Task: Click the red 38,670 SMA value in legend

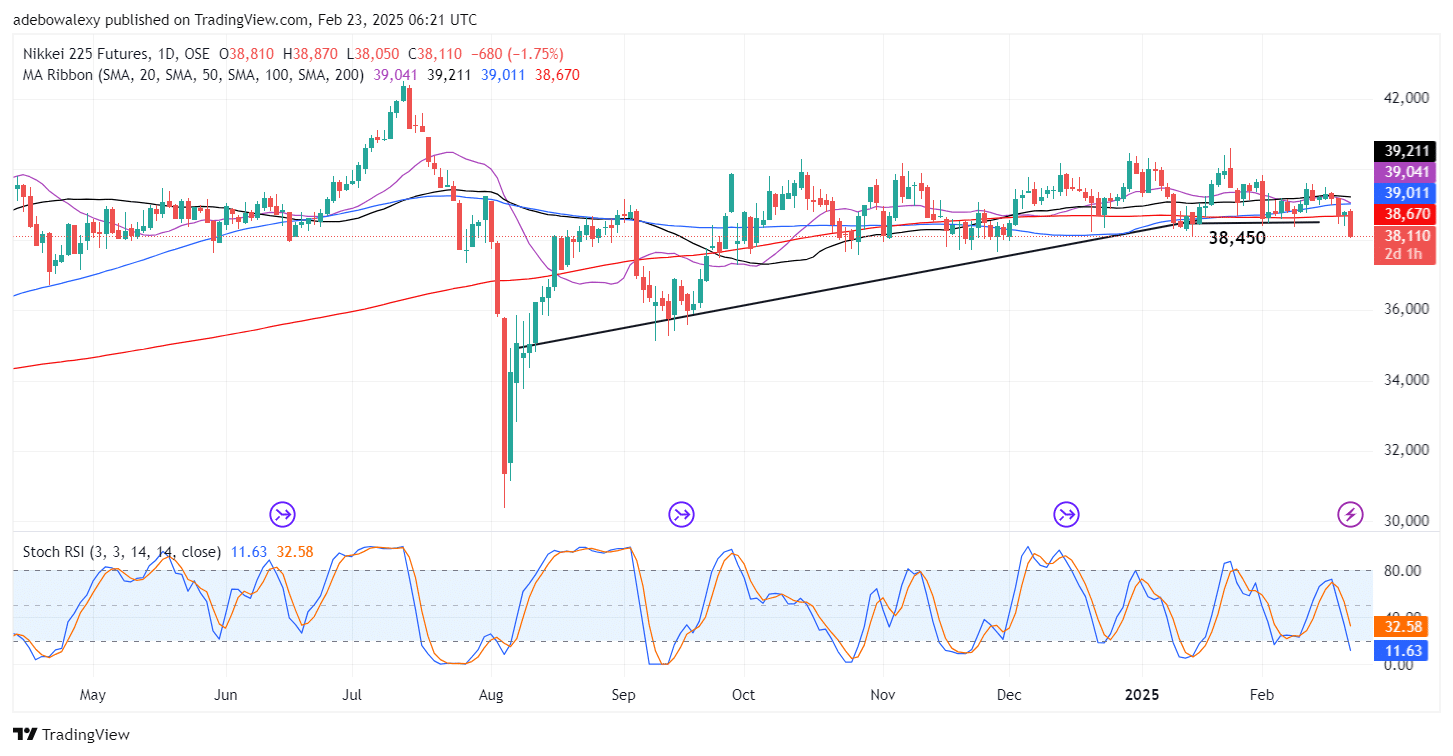Action: (x=558, y=75)
